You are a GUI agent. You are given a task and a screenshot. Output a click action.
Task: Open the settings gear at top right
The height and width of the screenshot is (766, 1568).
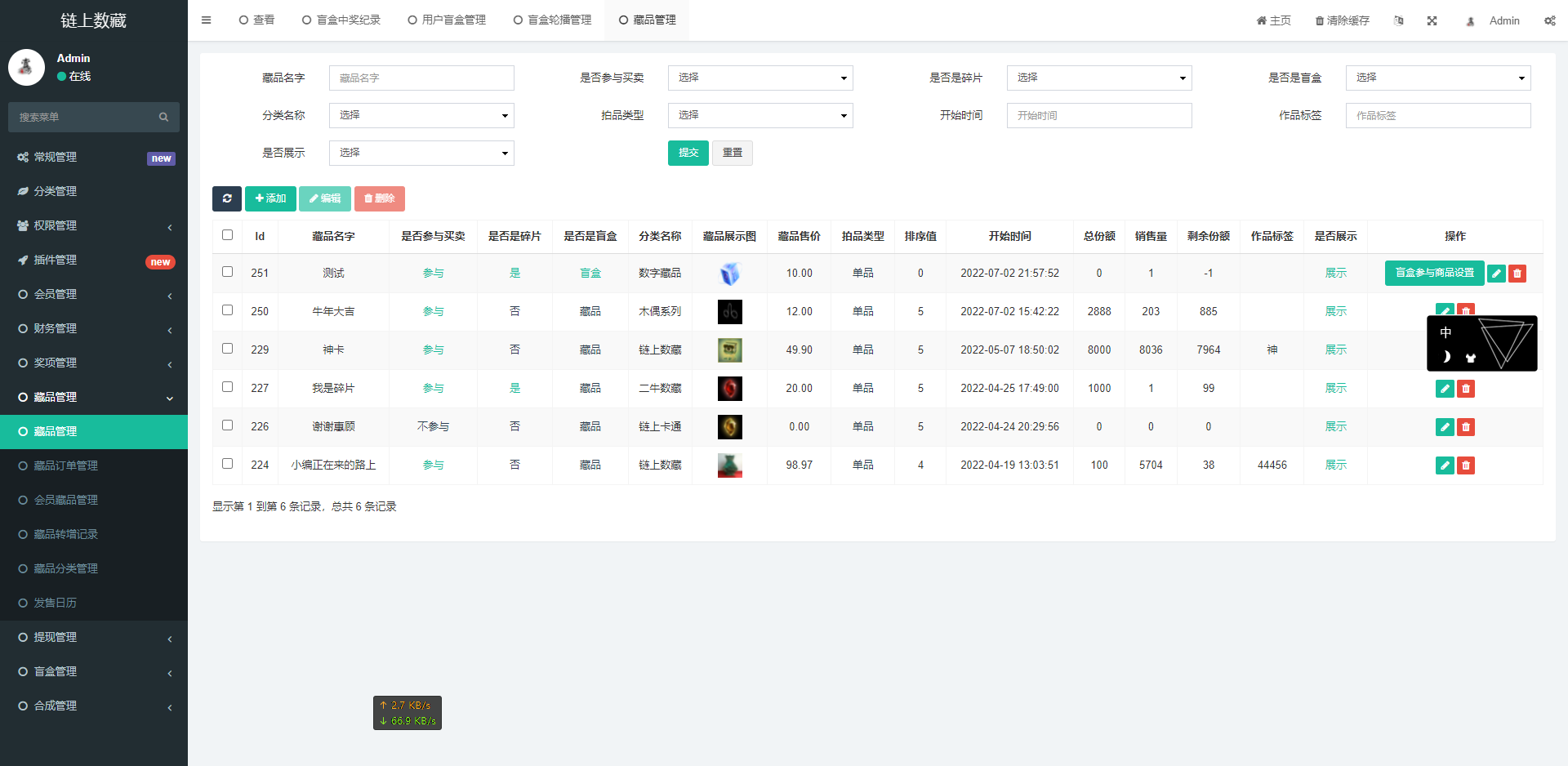(x=1550, y=20)
